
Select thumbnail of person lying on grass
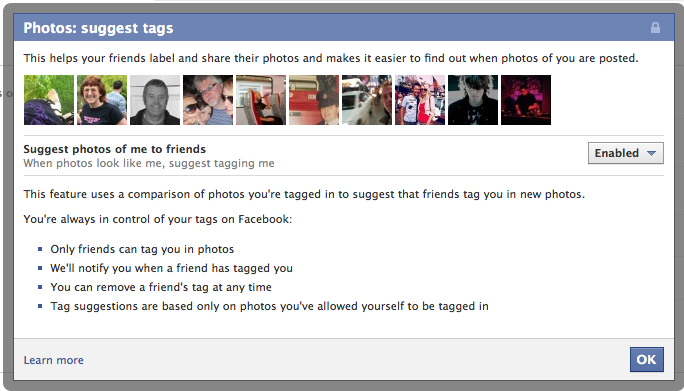49,100
